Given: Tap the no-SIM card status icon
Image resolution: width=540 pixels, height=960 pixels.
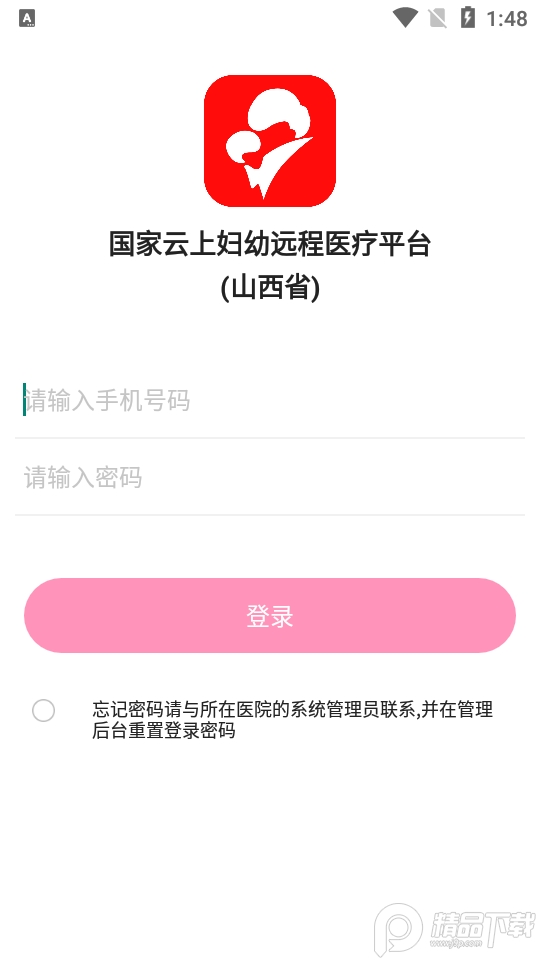Looking at the screenshot, I should pos(438,18).
